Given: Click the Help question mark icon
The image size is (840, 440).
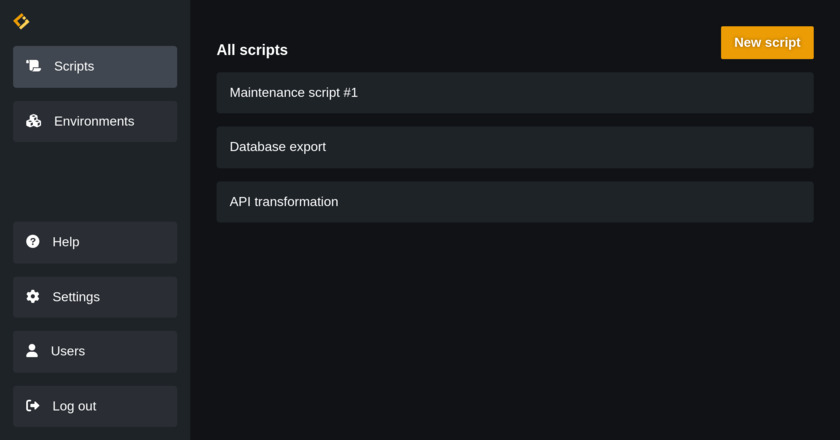Looking at the screenshot, I should (x=33, y=242).
